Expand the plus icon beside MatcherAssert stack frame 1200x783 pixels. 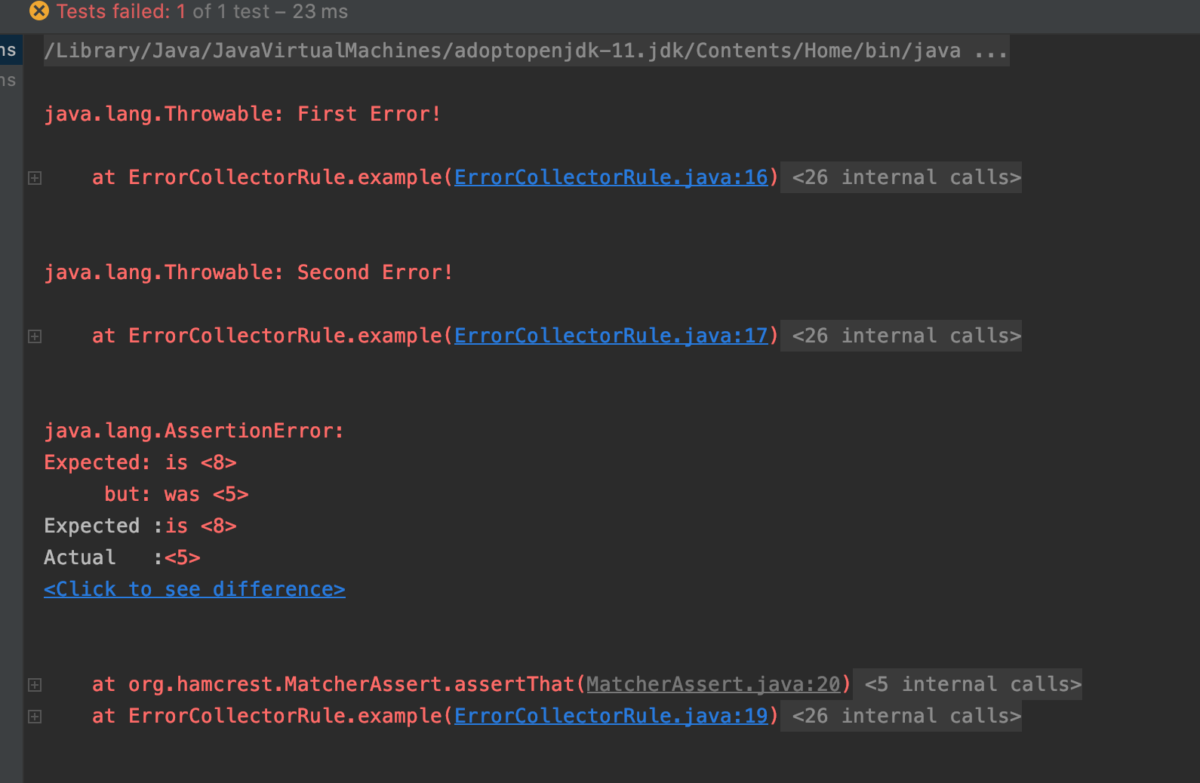(x=33, y=685)
